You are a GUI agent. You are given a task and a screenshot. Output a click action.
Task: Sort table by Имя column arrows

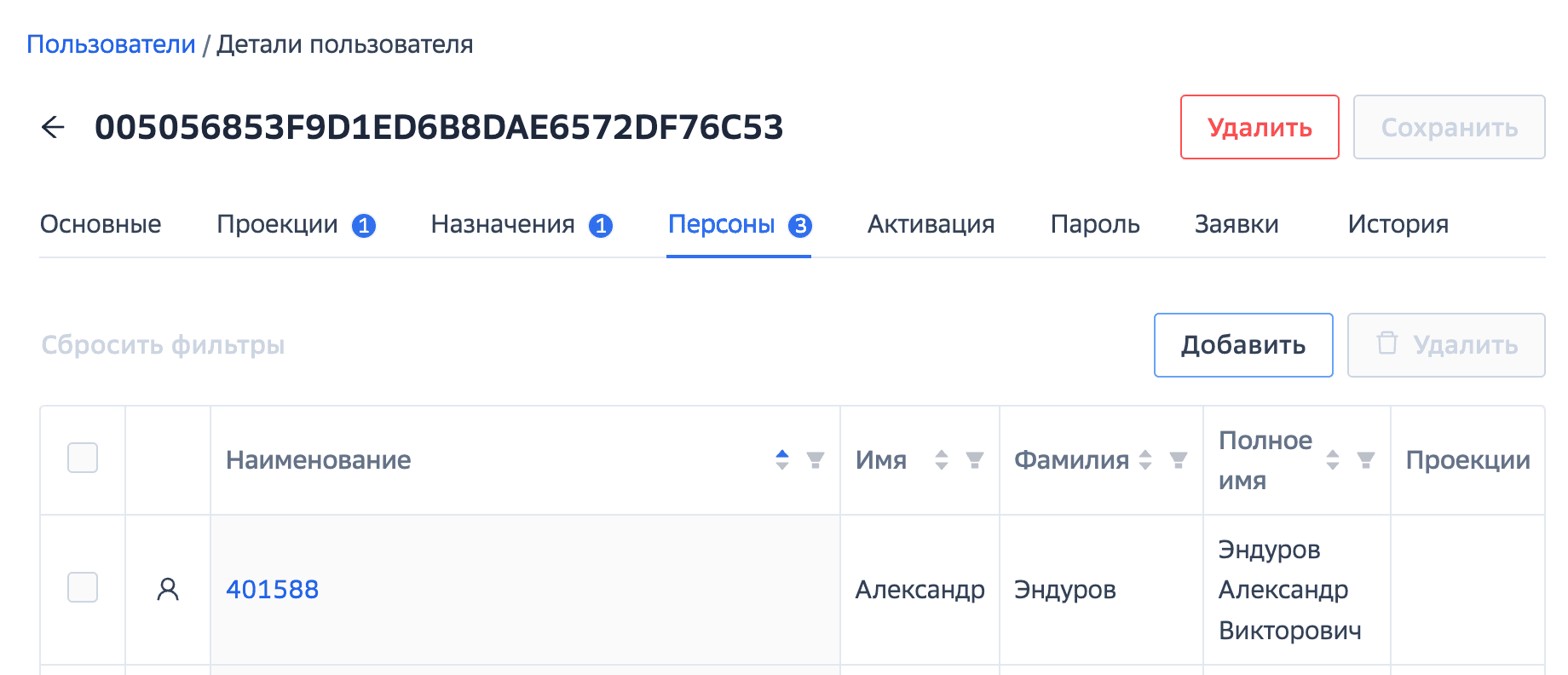click(942, 460)
